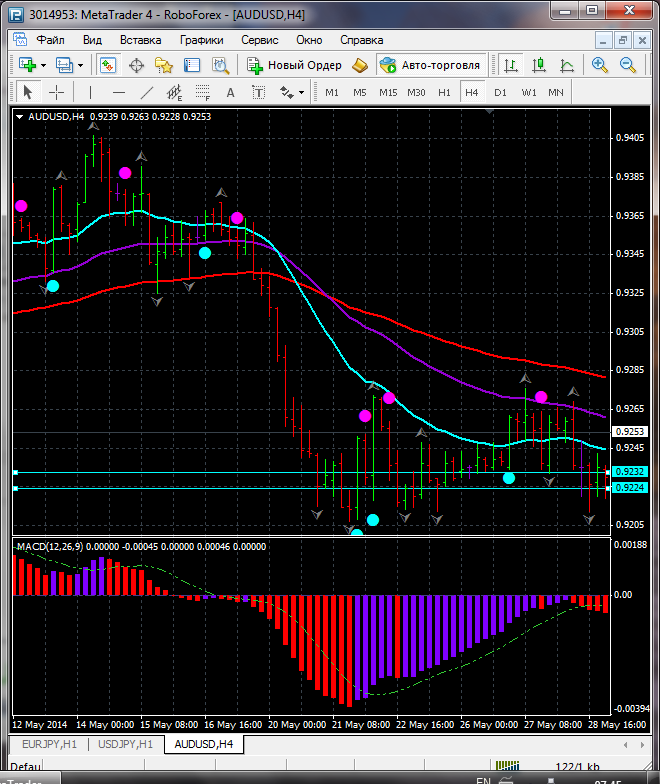Open the Вид menu
Viewport: 660px width, 784px height.
(92, 40)
